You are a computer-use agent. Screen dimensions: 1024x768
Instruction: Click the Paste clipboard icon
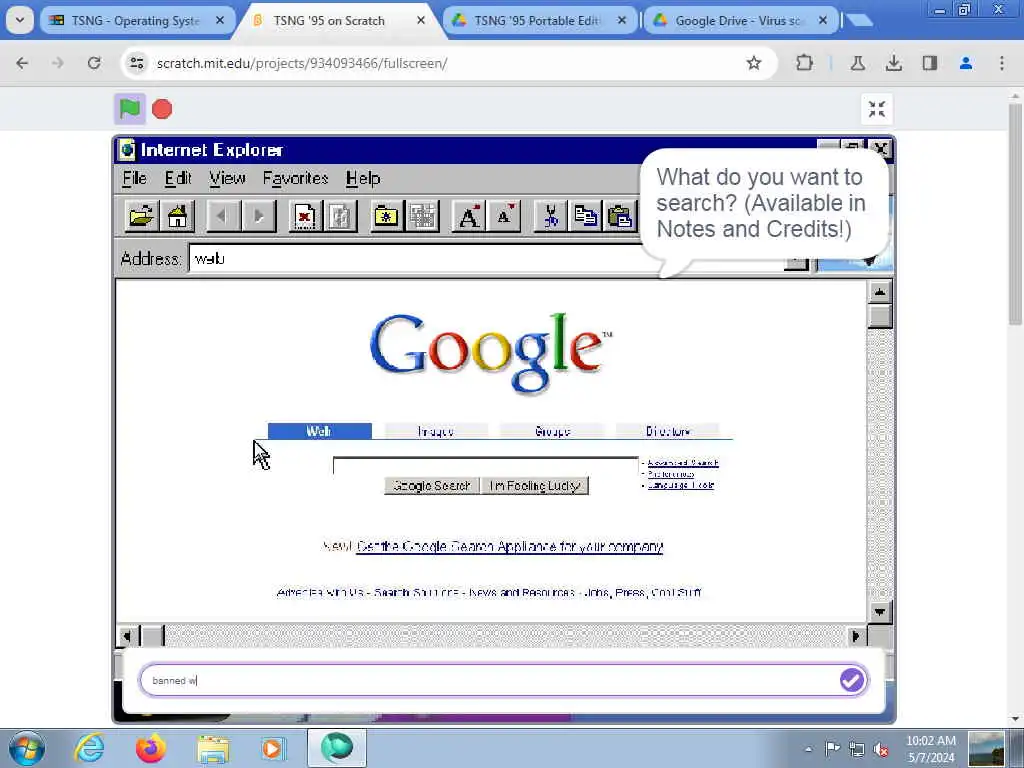(x=620, y=216)
